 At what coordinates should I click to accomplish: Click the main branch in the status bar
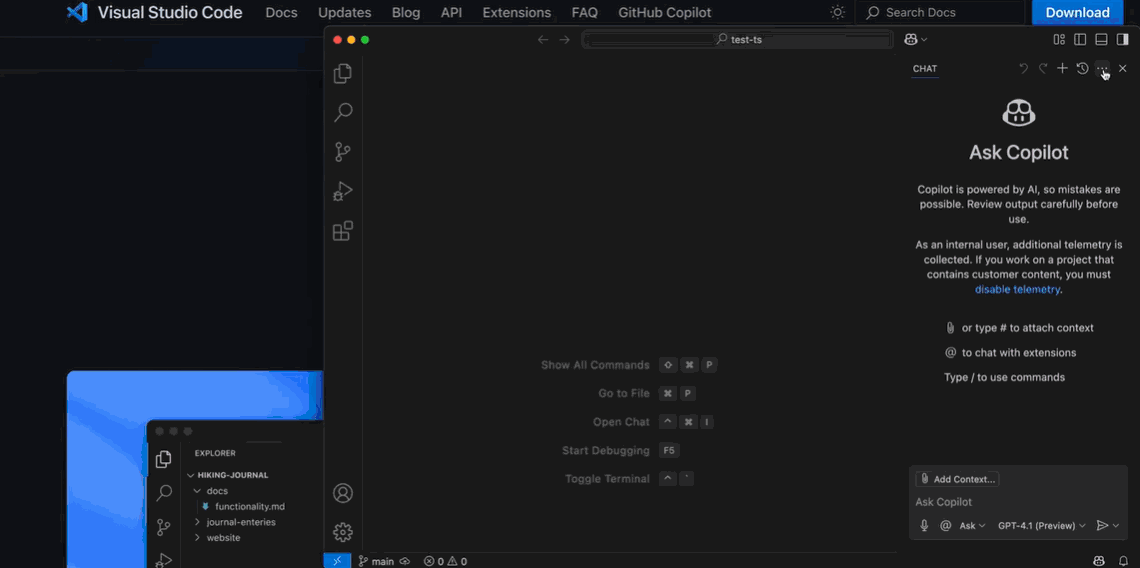[x=377, y=561]
